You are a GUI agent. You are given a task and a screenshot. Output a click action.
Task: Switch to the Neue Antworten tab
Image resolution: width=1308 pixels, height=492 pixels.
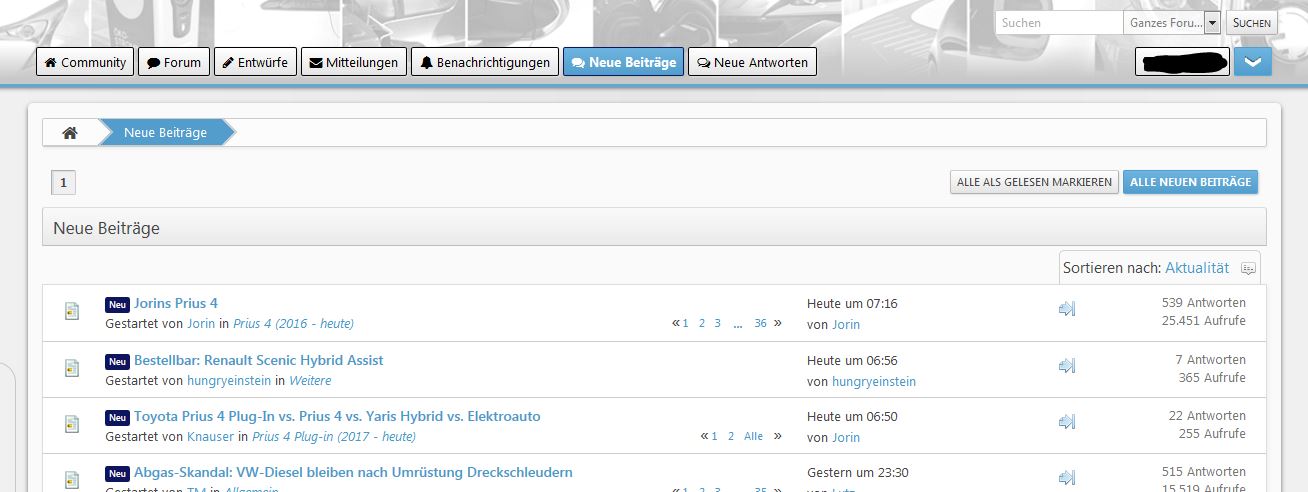[x=753, y=62]
